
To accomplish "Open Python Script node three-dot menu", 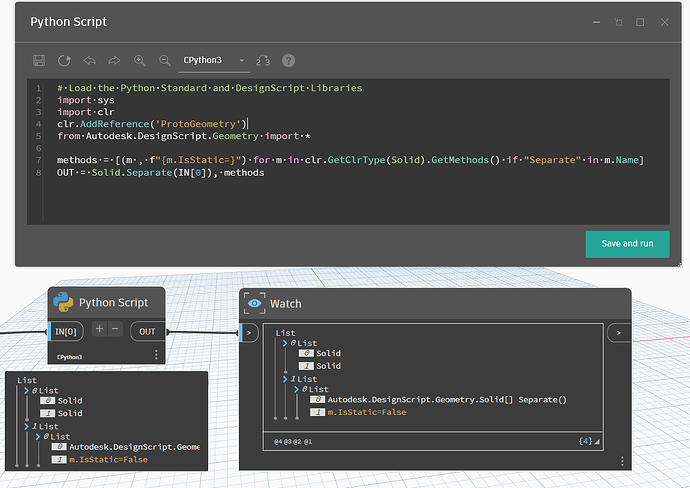I will 156,355.
